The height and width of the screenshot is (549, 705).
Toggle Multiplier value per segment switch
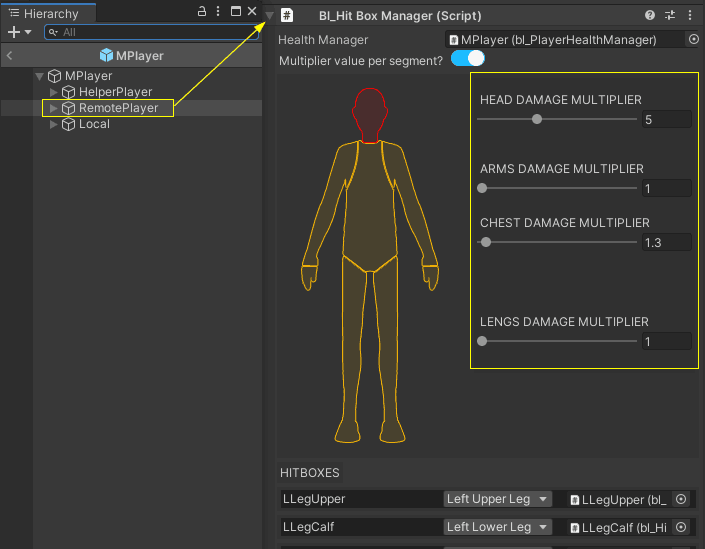(x=467, y=59)
